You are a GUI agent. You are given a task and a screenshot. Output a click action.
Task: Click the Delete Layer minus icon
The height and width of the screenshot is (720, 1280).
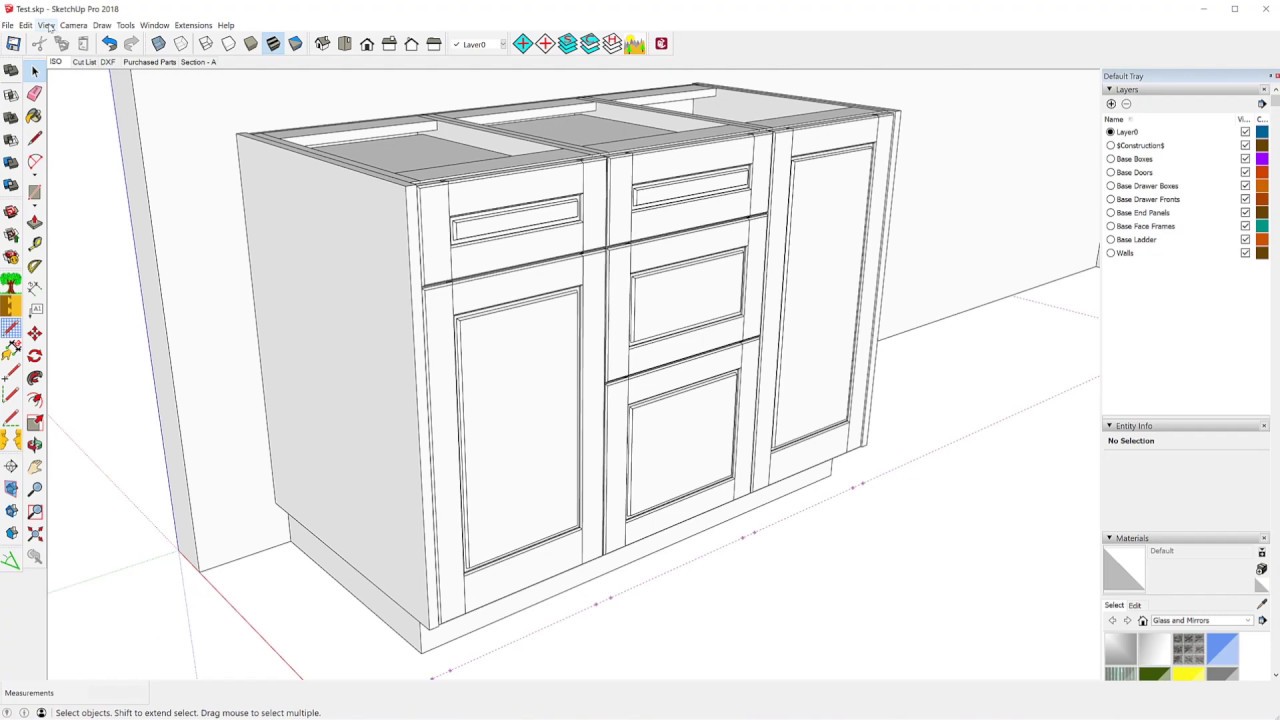[1126, 104]
